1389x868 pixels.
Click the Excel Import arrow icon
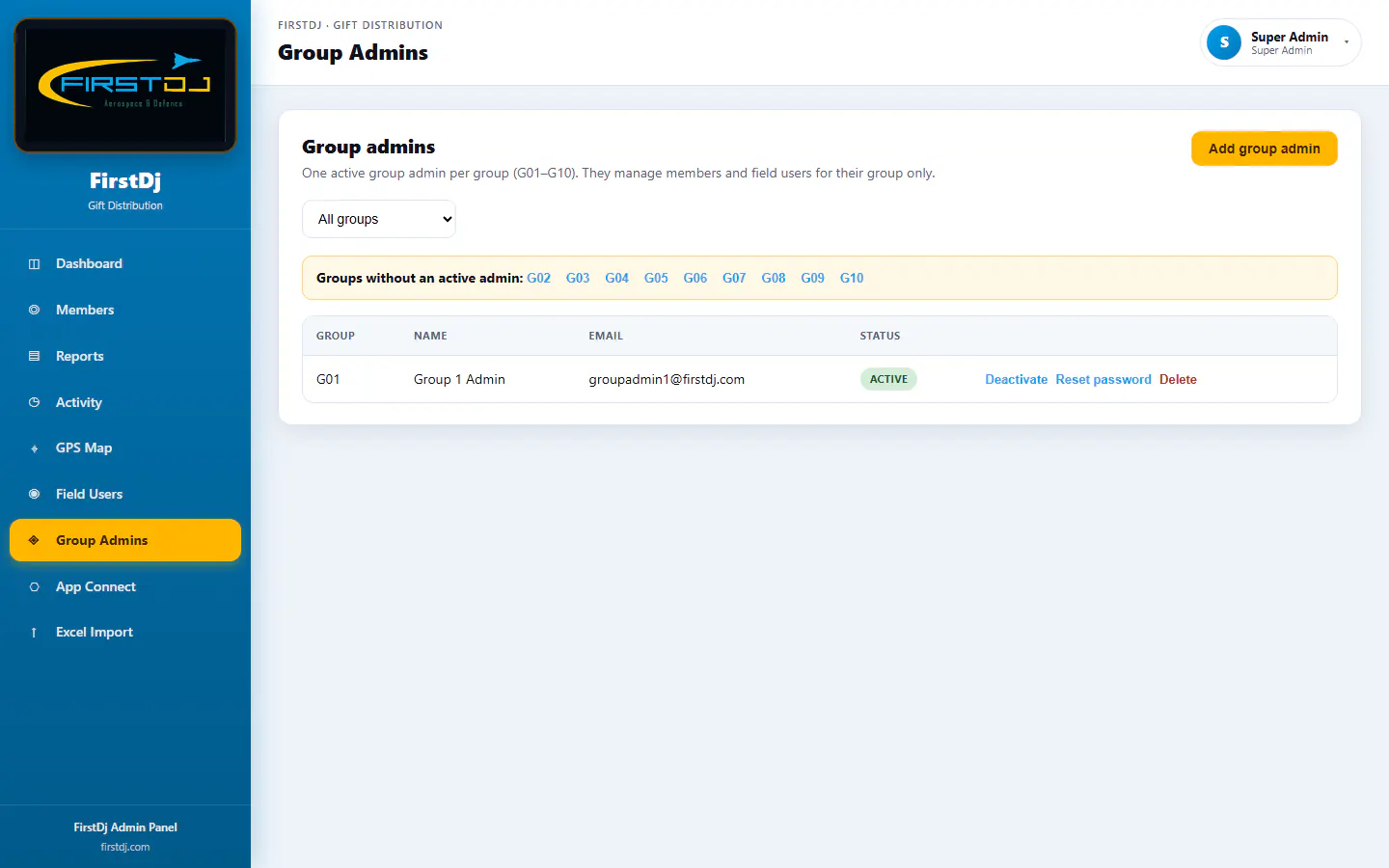[34, 633]
